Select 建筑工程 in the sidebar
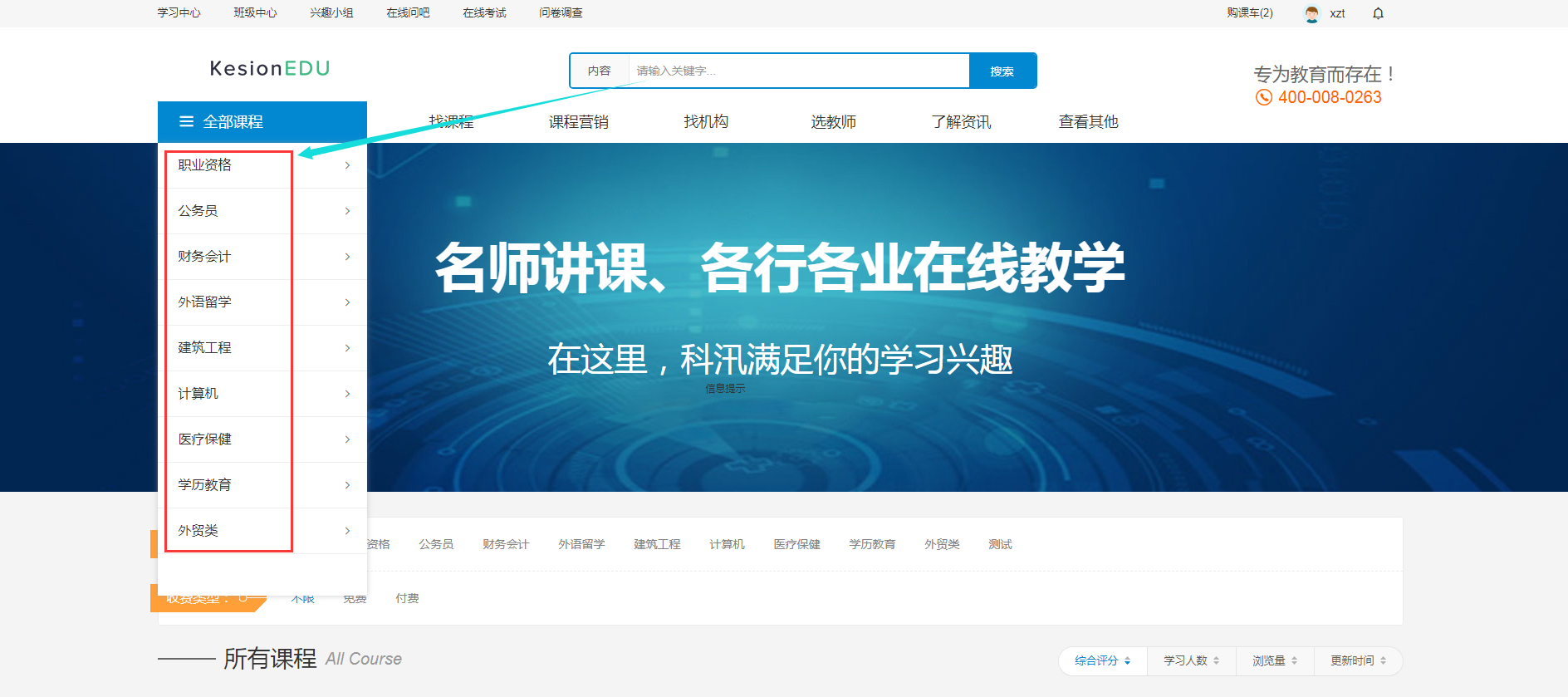The width and height of the screenshot is (1568, 697). (204, 348)
